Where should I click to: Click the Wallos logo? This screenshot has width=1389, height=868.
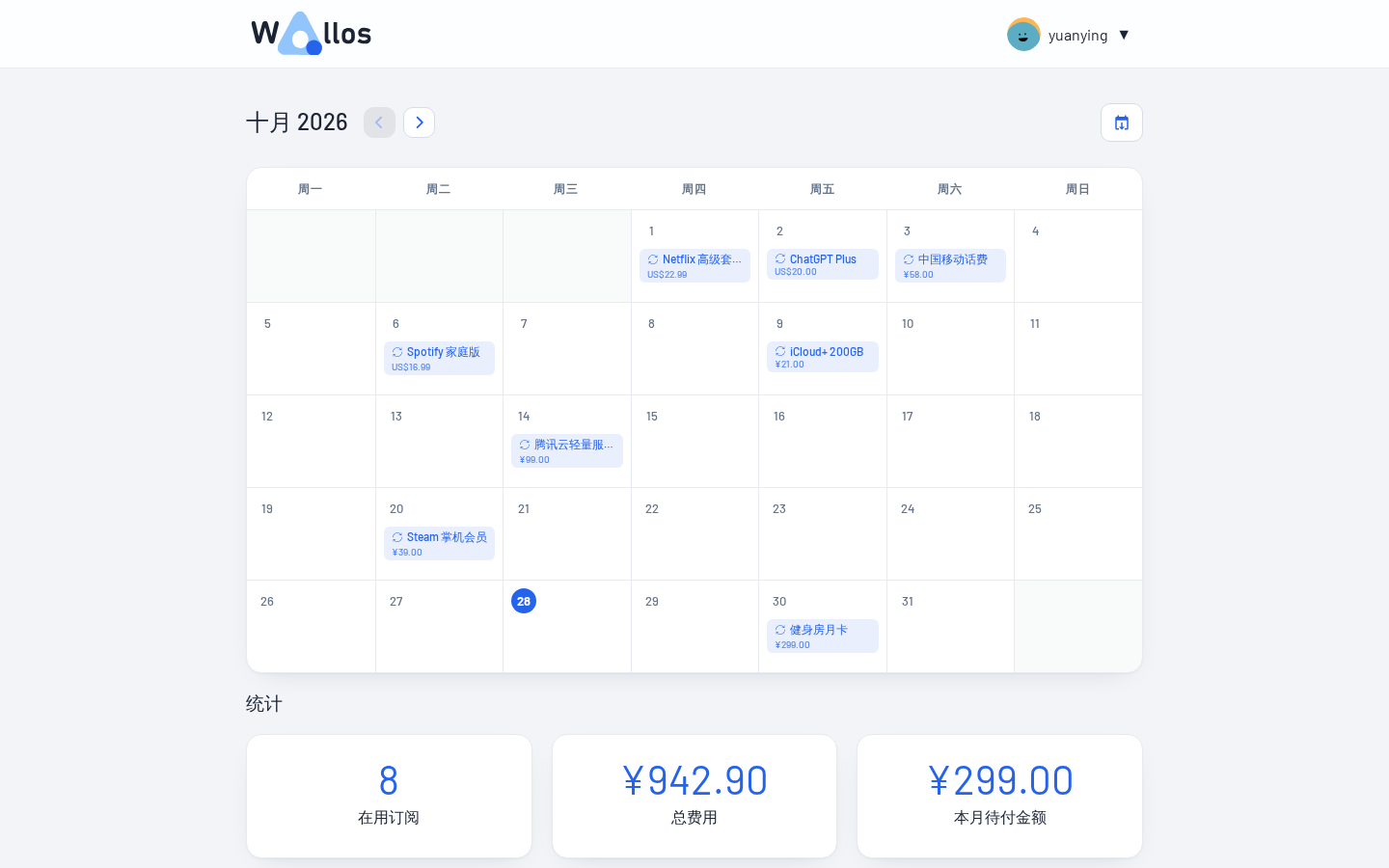pyautogui.click(x=311, y=34)
